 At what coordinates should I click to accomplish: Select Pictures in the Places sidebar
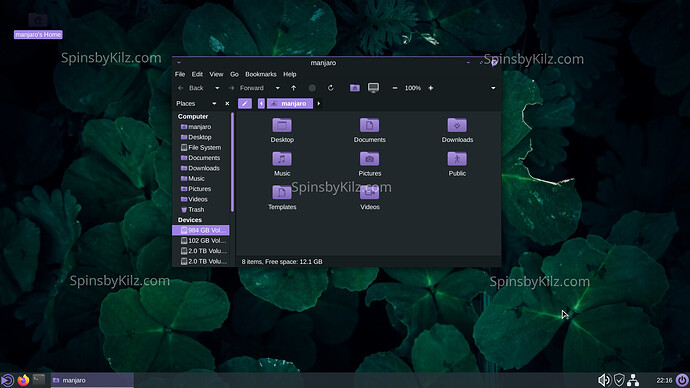(x=201, y=189)
